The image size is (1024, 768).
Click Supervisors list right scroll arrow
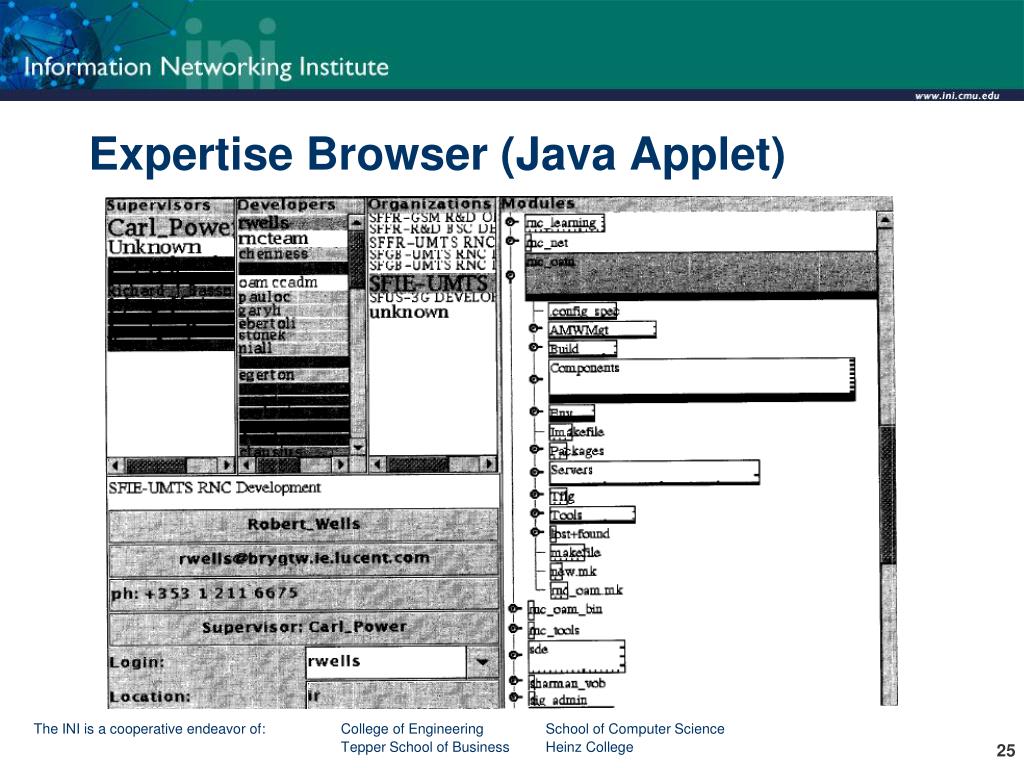tap(227, 465)
